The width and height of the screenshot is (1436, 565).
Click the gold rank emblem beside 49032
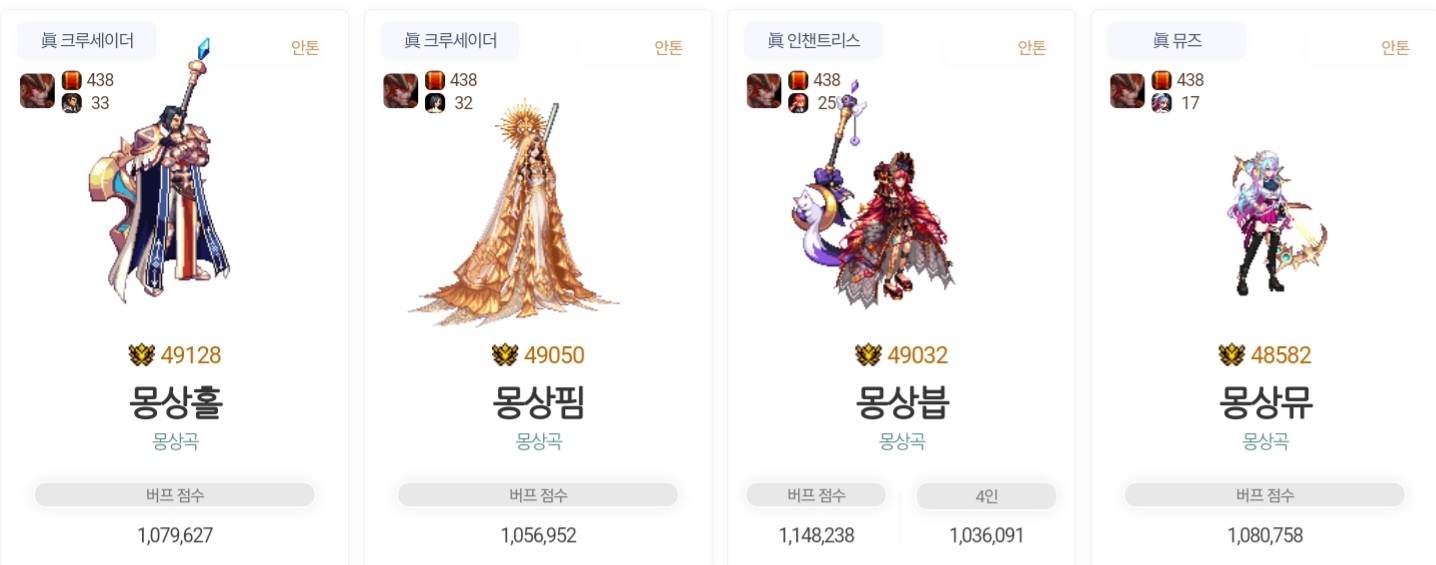point(868,355)
